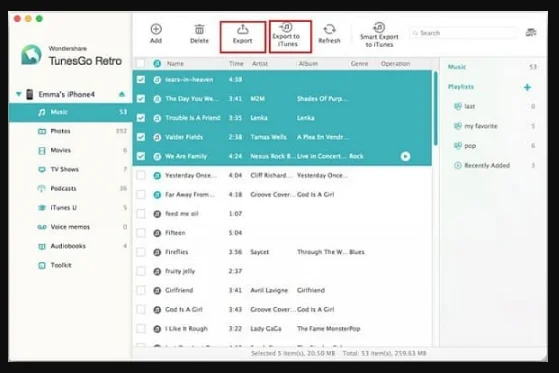Uncheck the Valder Fields checkbox
Screen dimensions: 559x373
pyautogui.click(x=141, y=137)
